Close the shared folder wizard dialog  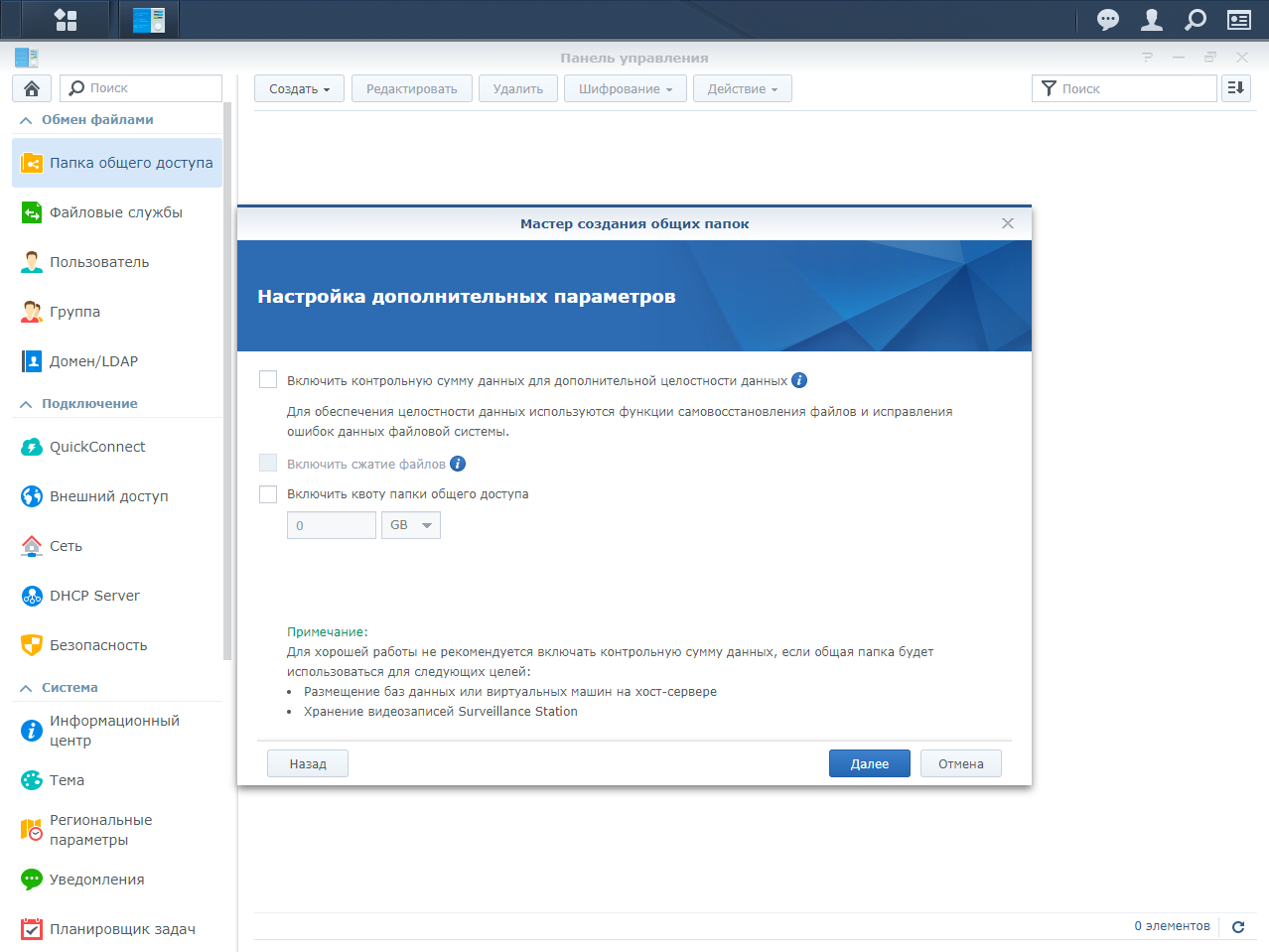coord(1008,223)
